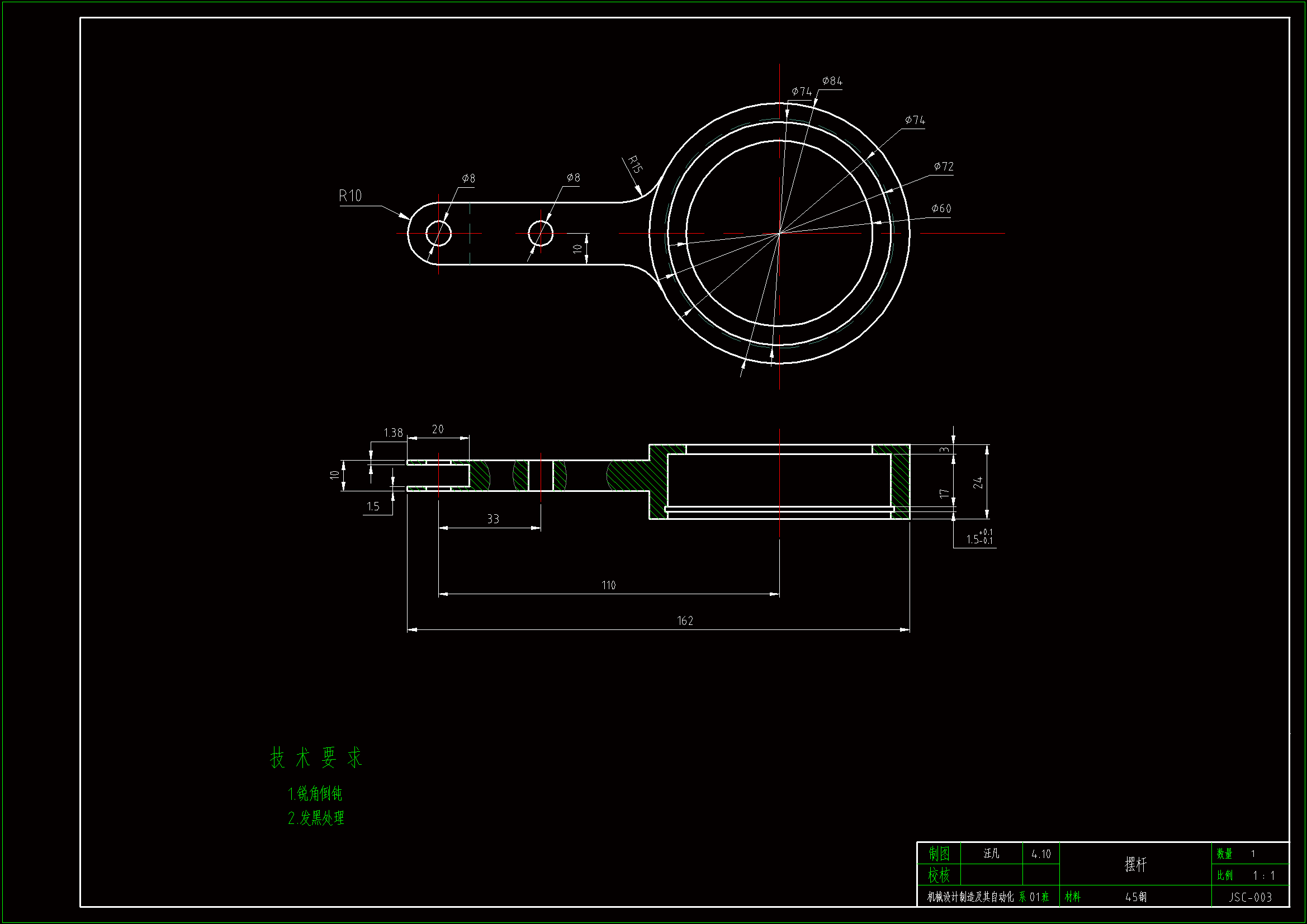
Task: Select the 制图 label in title block
Action: pyautogui.click(x=939, y=854)
